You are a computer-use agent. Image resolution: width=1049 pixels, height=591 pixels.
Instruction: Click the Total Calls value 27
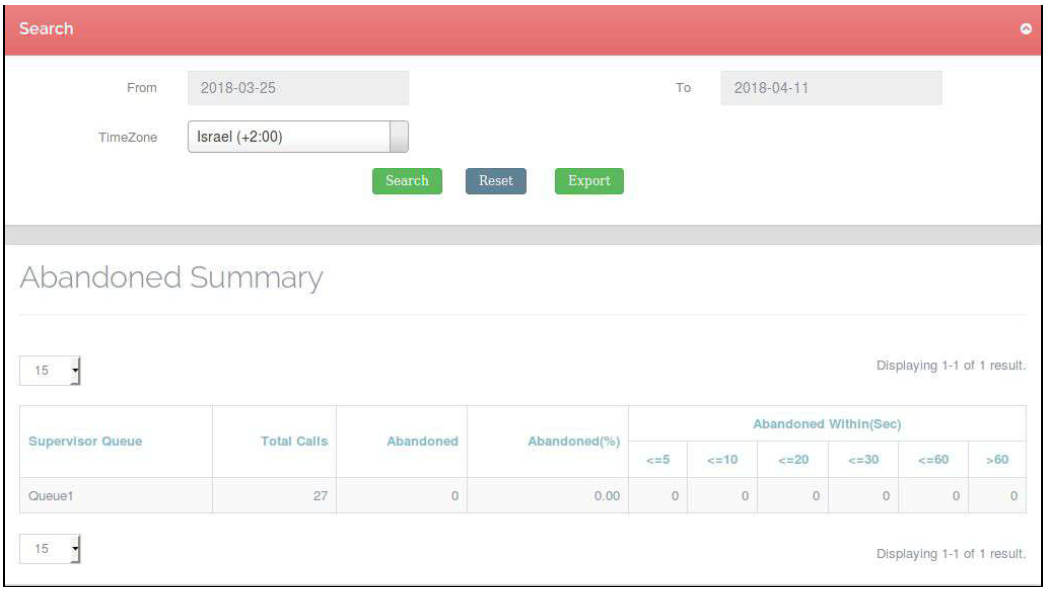pos(320,496)
